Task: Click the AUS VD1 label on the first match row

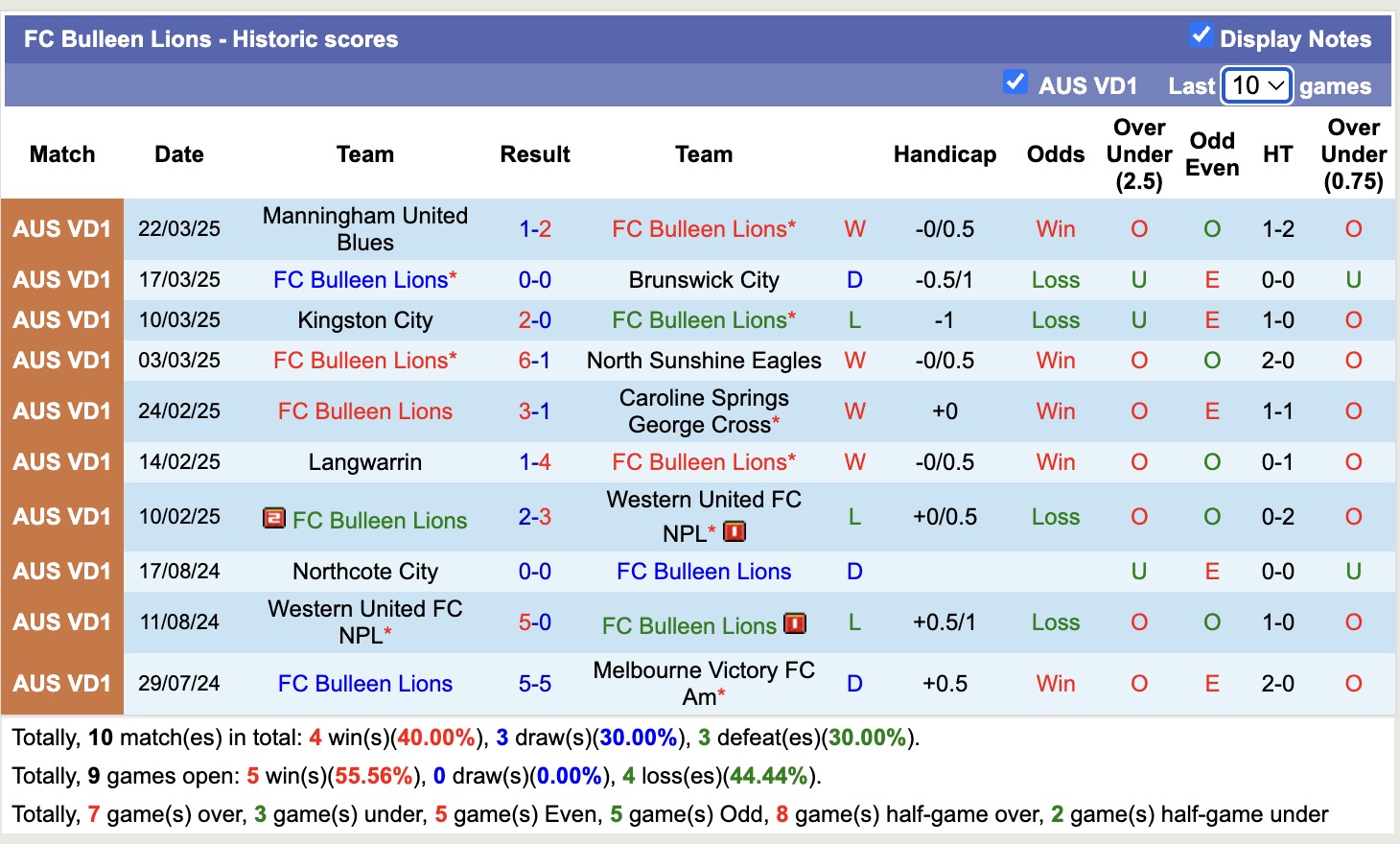Action: click(61, 228)
